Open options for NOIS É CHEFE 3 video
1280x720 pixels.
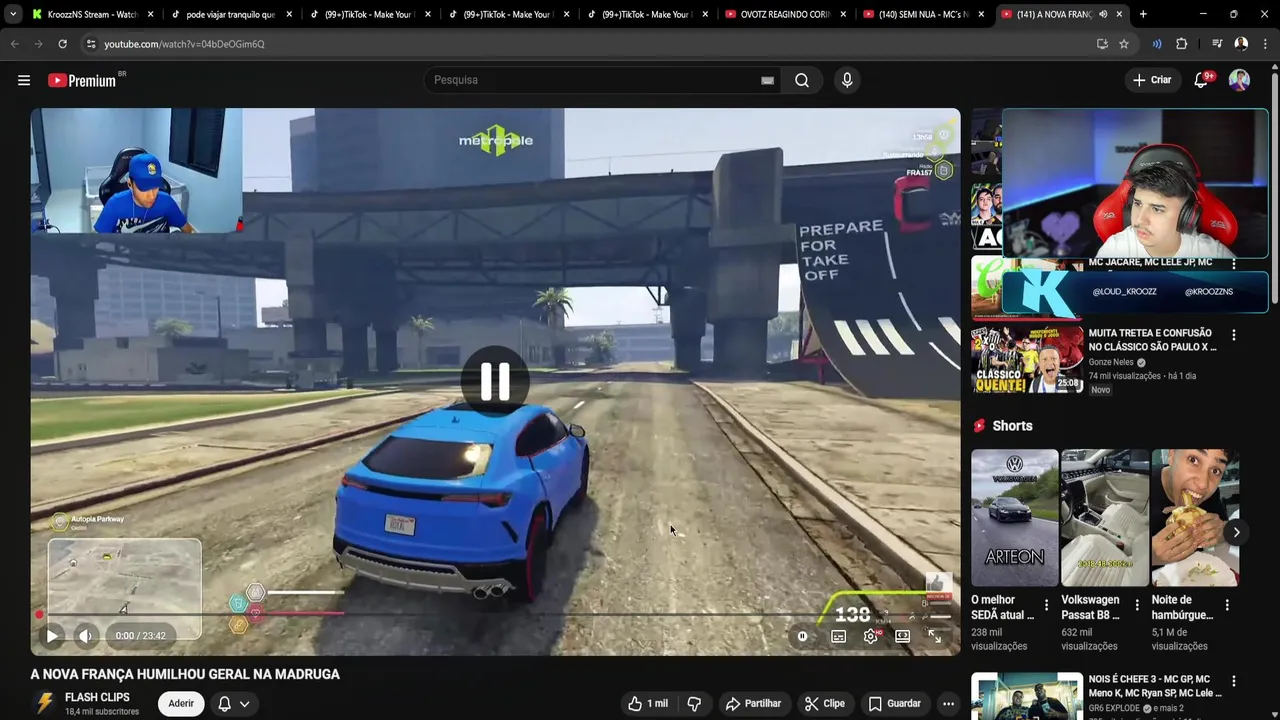[1233, 681]
